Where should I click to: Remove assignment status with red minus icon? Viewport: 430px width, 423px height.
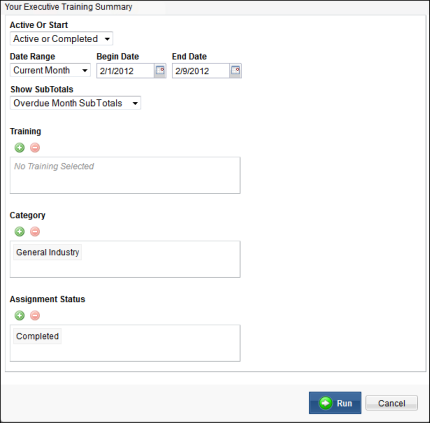(35, 315)
